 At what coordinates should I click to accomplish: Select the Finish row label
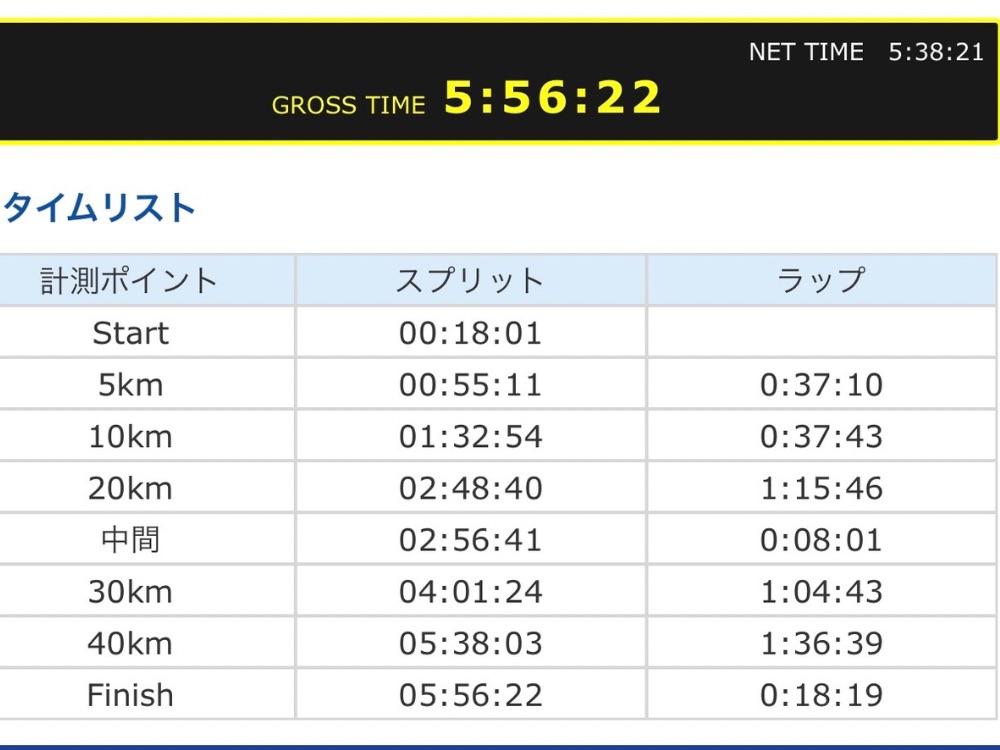130,695
